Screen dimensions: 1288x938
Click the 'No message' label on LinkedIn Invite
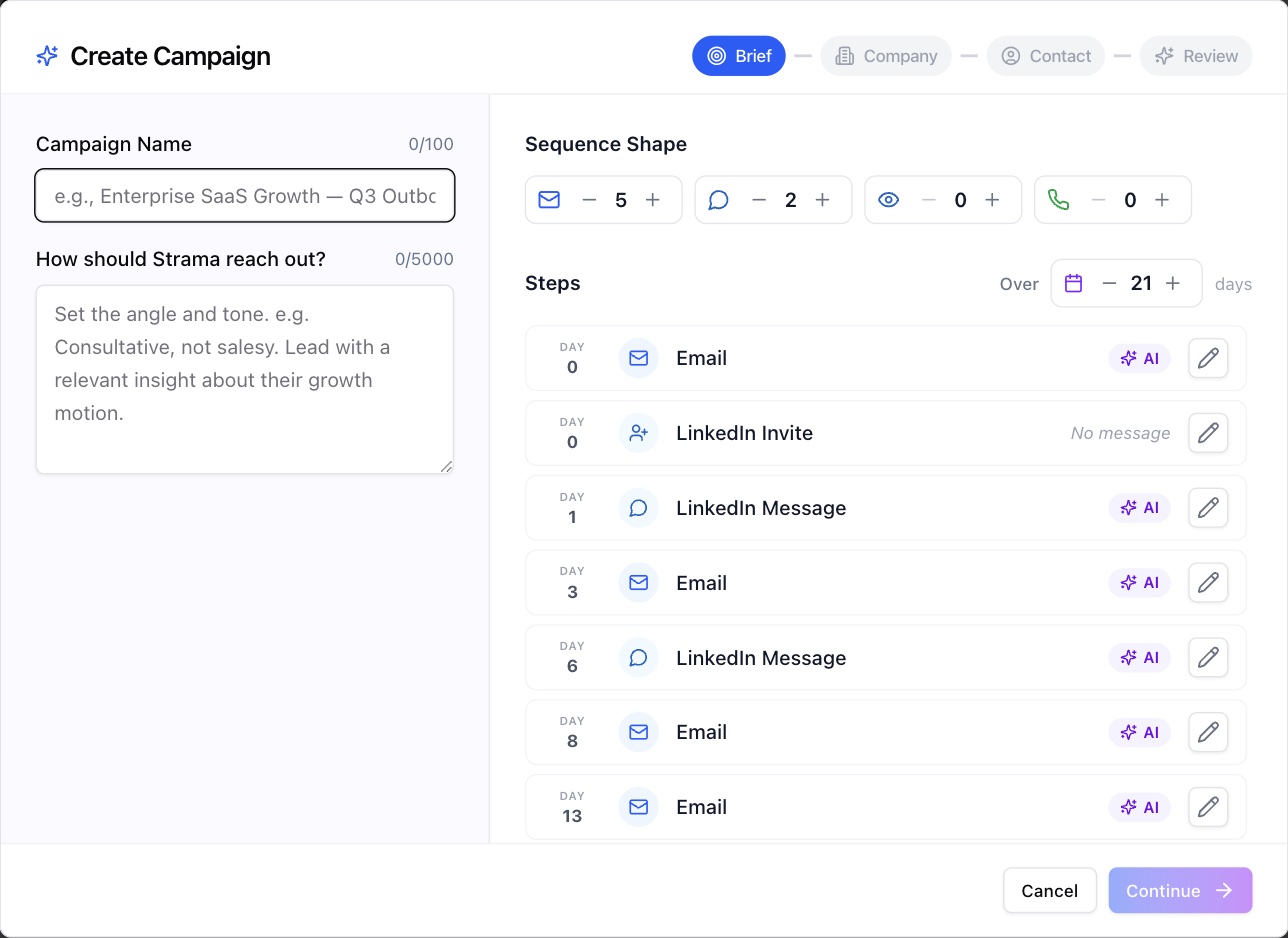coord(1120,433)
